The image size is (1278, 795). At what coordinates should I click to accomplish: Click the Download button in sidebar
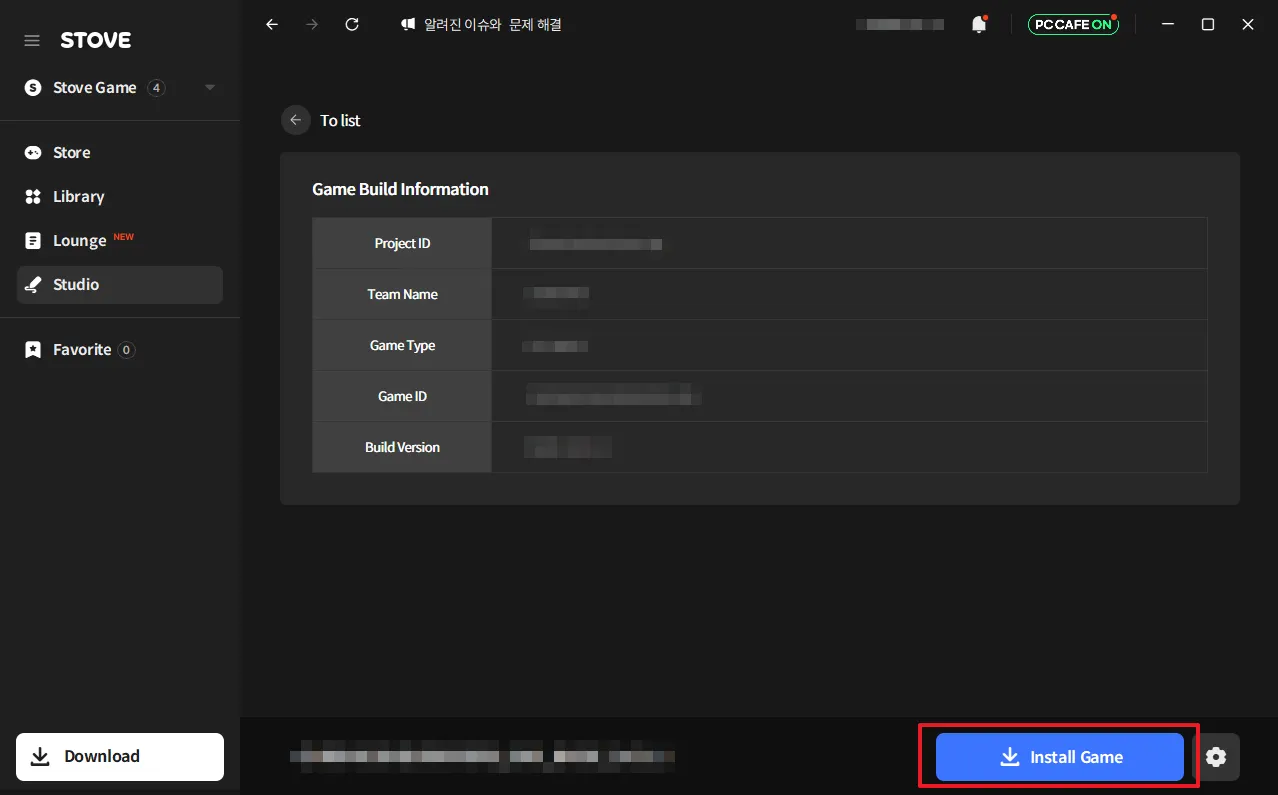click(120, 756)
